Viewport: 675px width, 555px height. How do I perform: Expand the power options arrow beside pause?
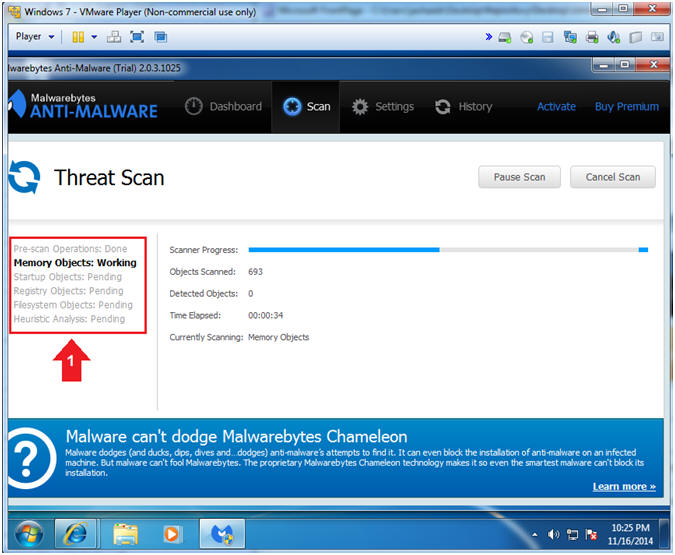(94, 37)
